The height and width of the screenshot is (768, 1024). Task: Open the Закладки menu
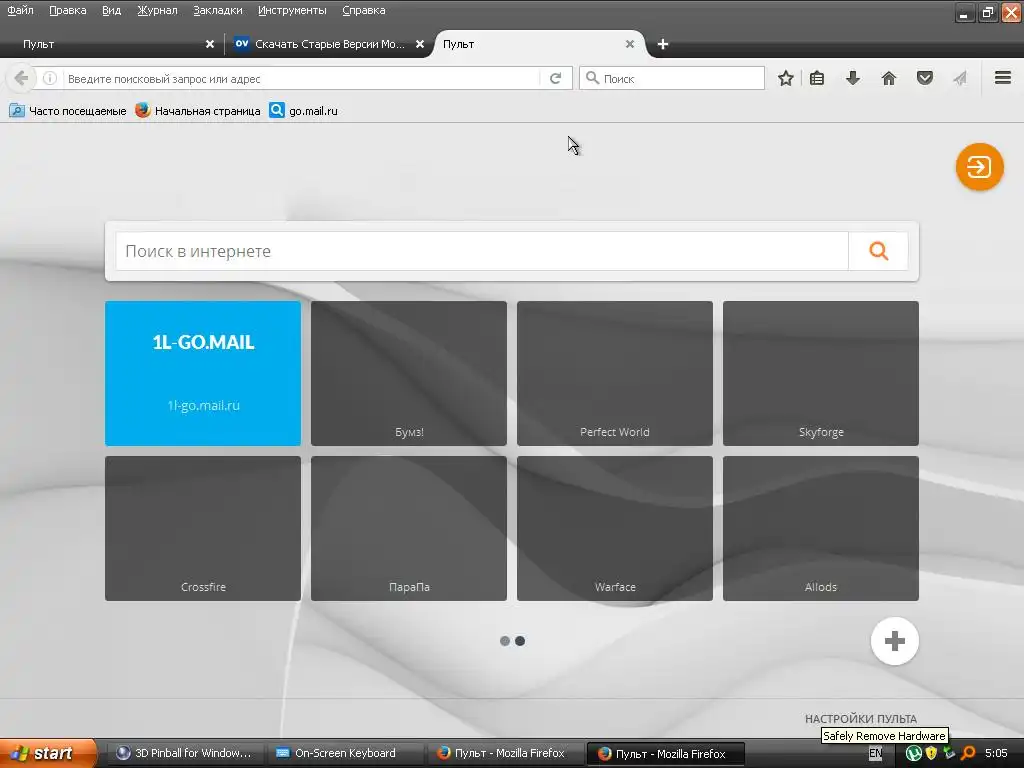click(x=217, y=10)
